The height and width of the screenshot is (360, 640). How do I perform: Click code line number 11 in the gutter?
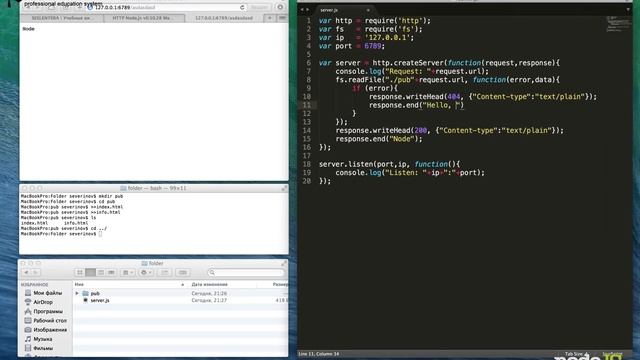(x=307, y=105)
